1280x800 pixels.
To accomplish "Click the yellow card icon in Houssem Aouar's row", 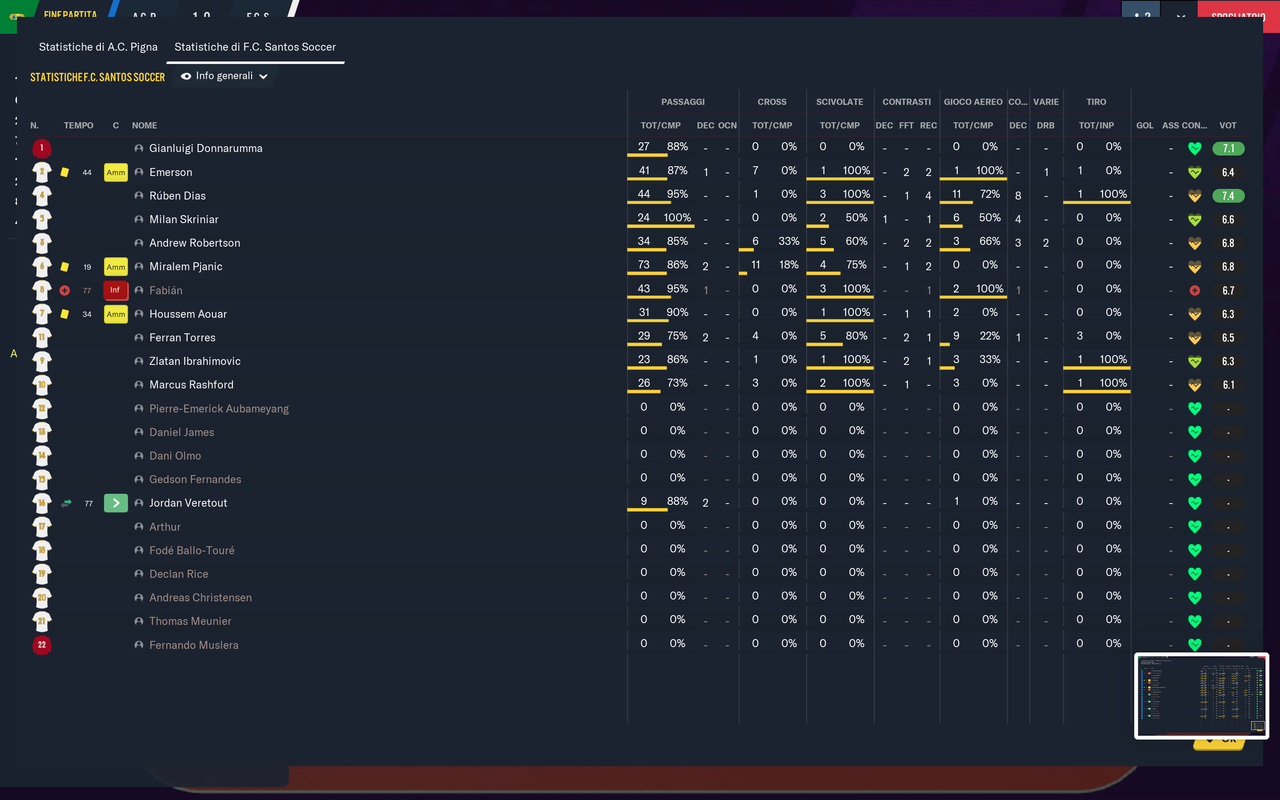I will [x=65, y=314].
